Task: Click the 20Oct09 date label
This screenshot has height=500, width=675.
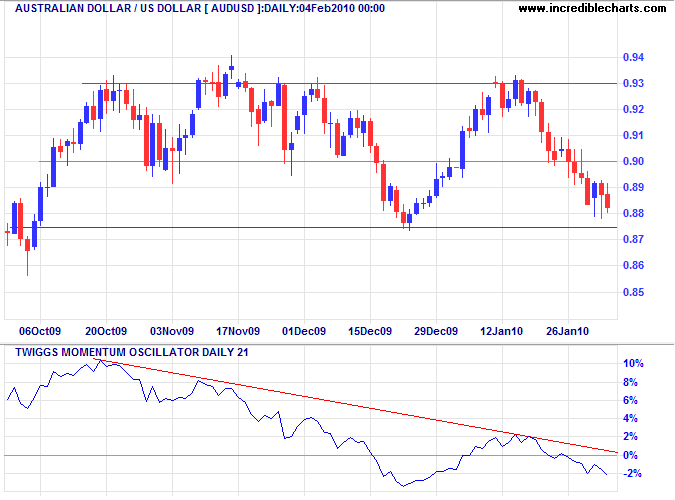Action: [x=106, y=331]
